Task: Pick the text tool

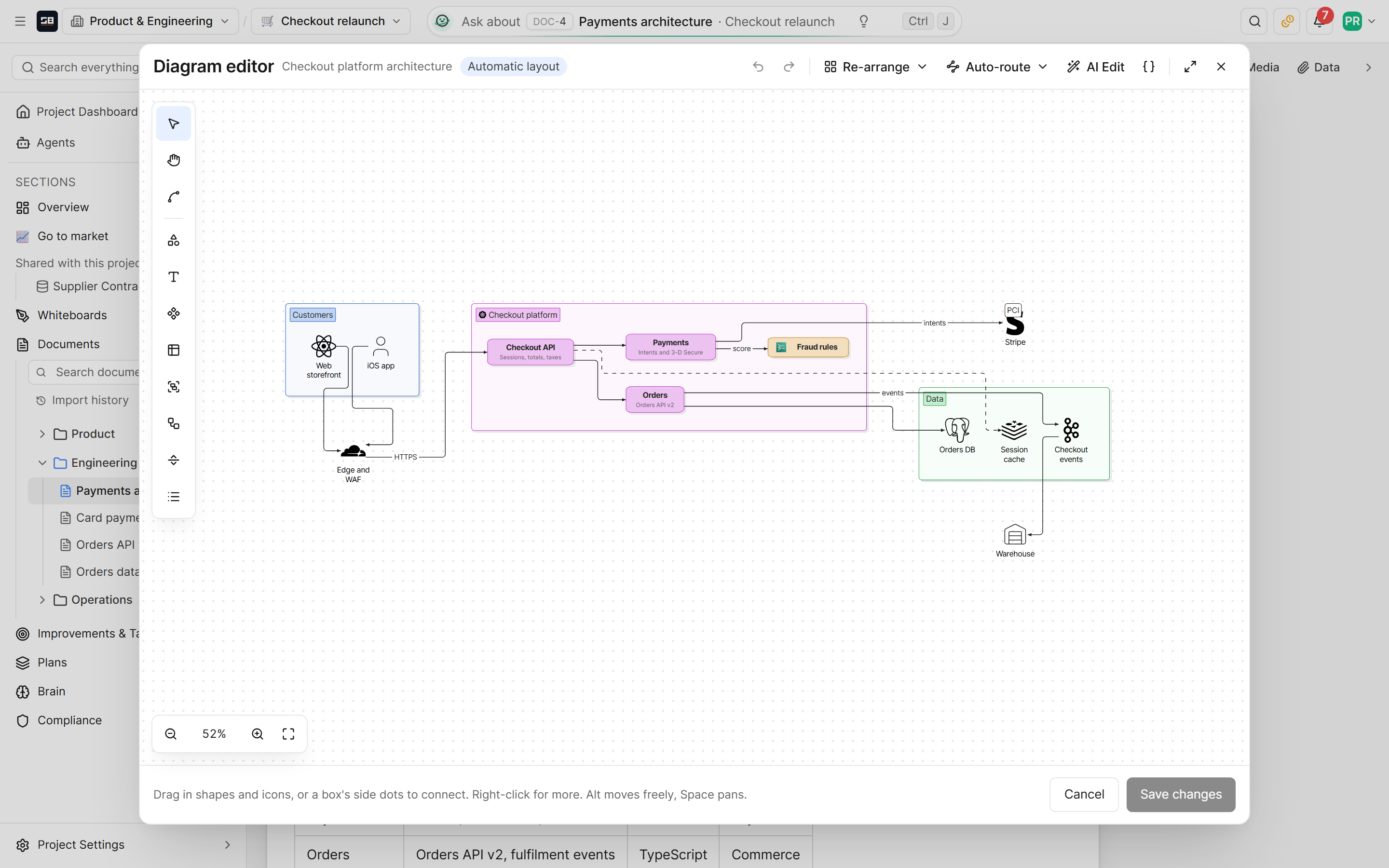Action: pos(173,277)
